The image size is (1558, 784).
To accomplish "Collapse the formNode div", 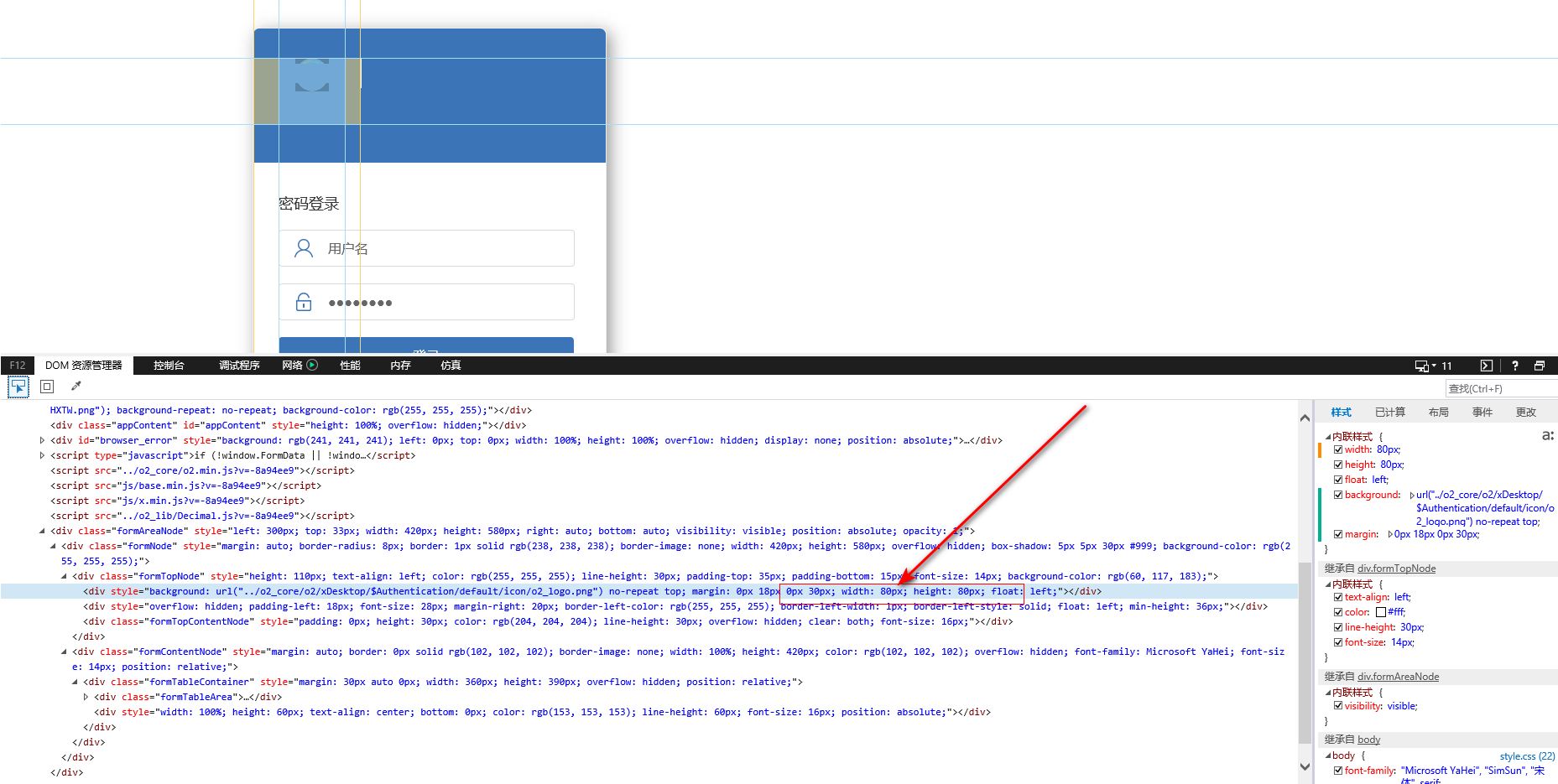I will click(53, 546).
